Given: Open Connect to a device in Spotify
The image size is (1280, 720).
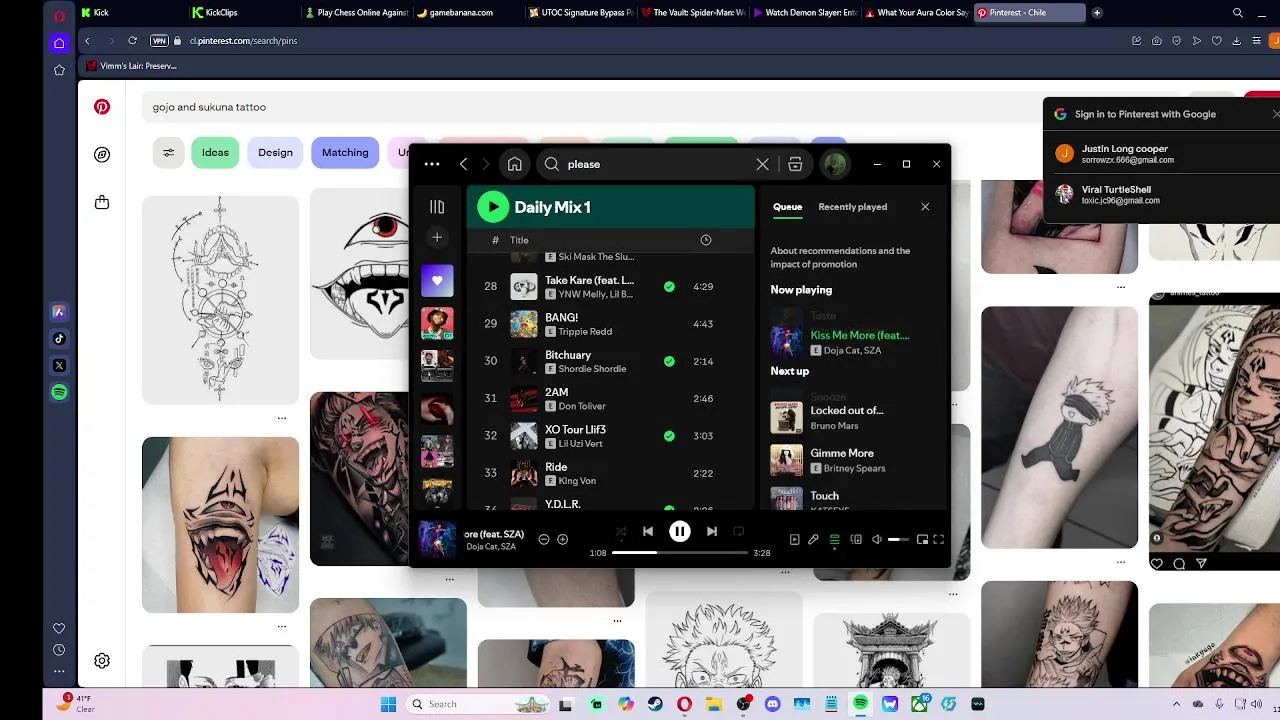Looking at the screenshot, I should coord(856,540).
